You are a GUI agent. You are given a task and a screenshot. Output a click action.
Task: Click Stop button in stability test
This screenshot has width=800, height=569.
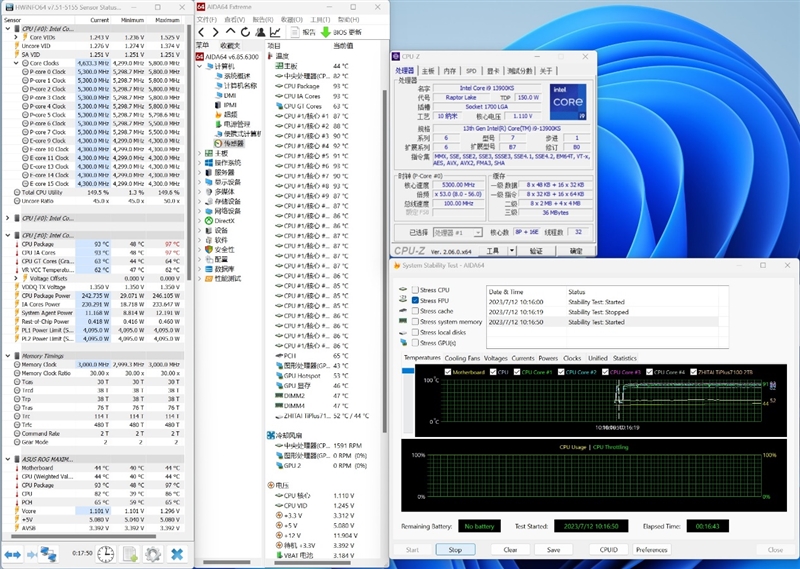coord(455,550)
